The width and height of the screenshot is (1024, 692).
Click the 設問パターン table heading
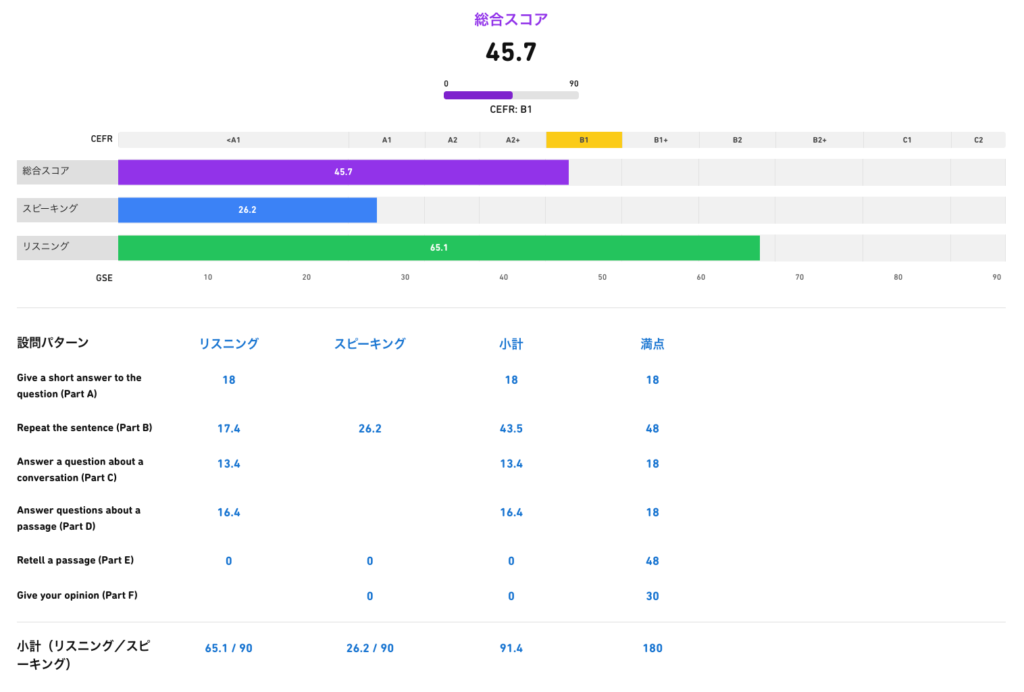click(x=52, y=343)
